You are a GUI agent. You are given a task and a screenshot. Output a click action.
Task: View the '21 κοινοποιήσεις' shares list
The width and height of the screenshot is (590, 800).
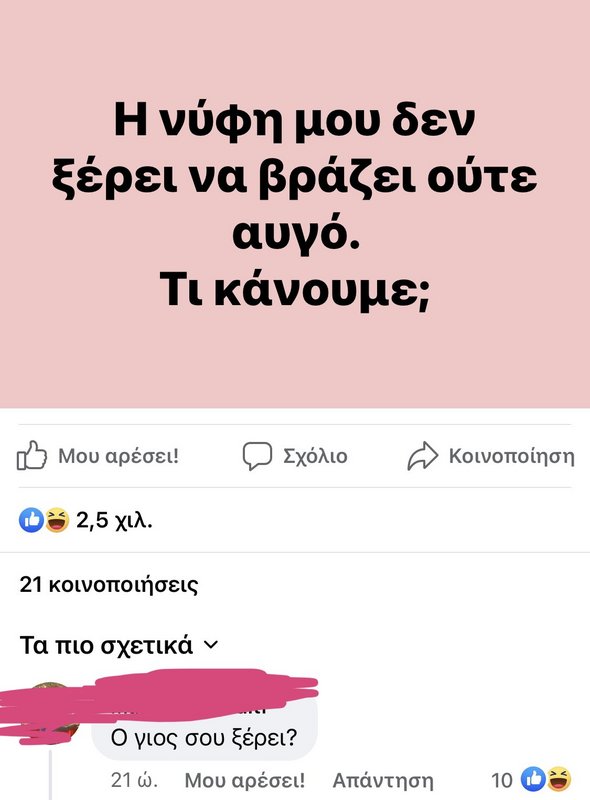click(x=109, y=585)
